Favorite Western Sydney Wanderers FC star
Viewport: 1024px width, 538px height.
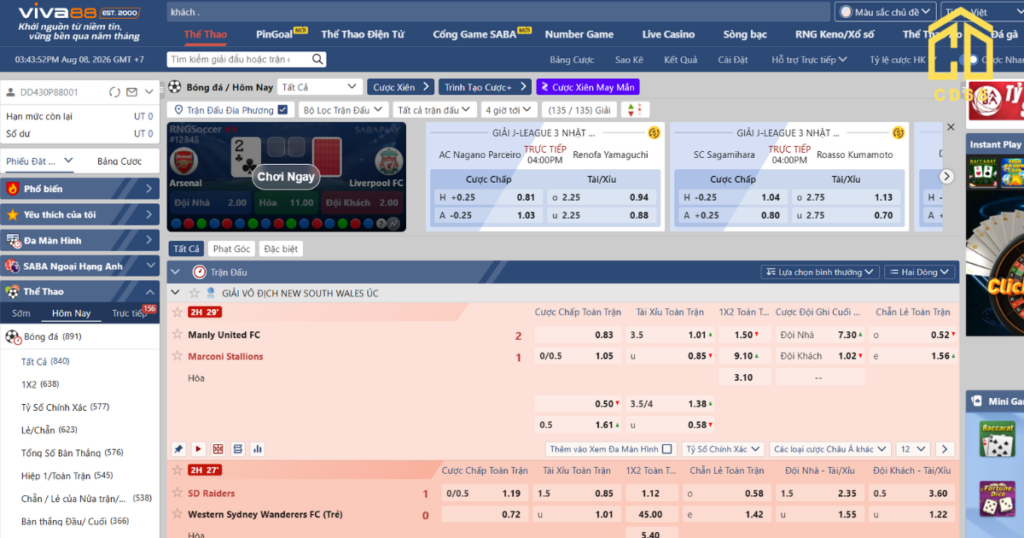pos(177,514)
